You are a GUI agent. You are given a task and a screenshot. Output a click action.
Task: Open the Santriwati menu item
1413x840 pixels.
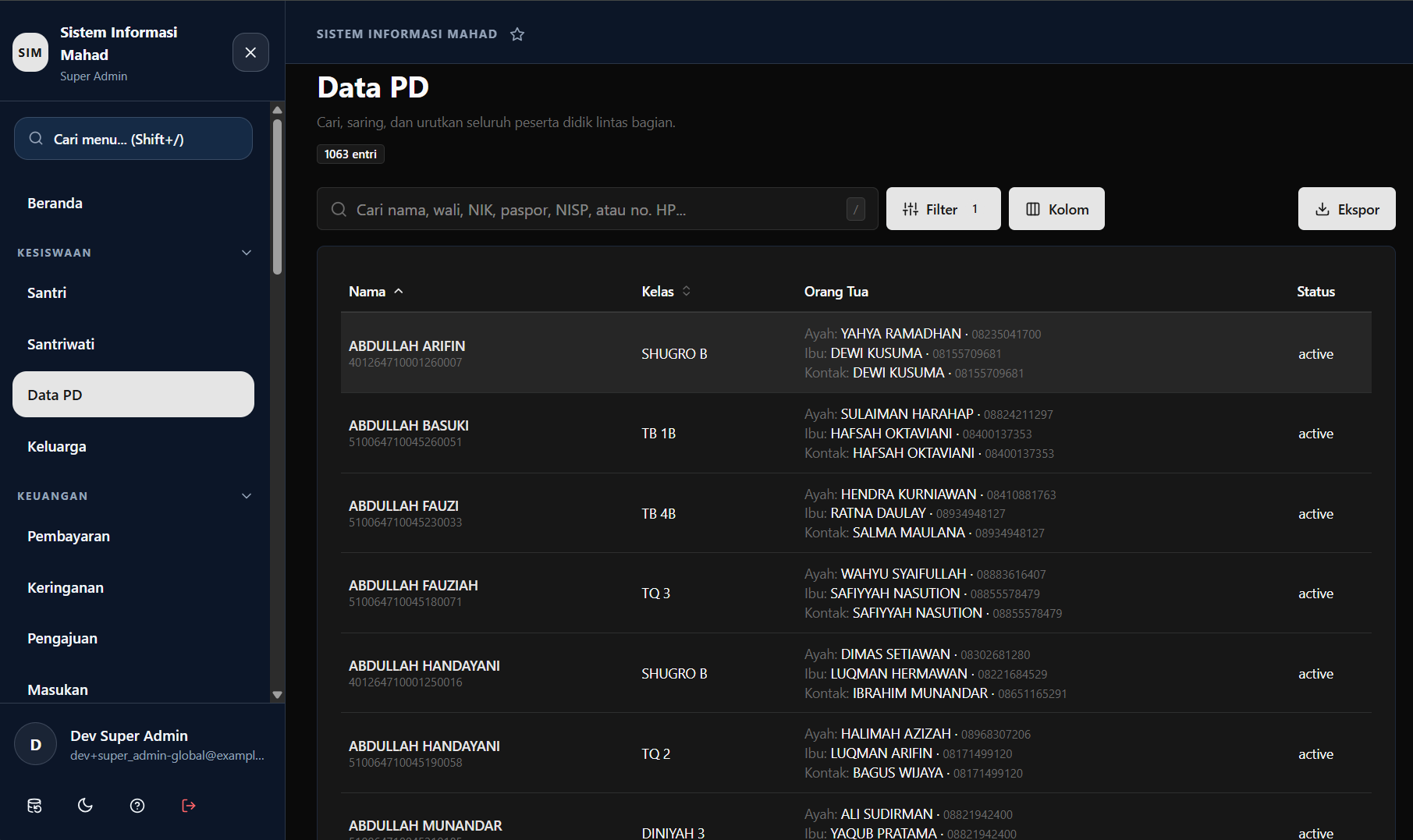tap(133, 344)
